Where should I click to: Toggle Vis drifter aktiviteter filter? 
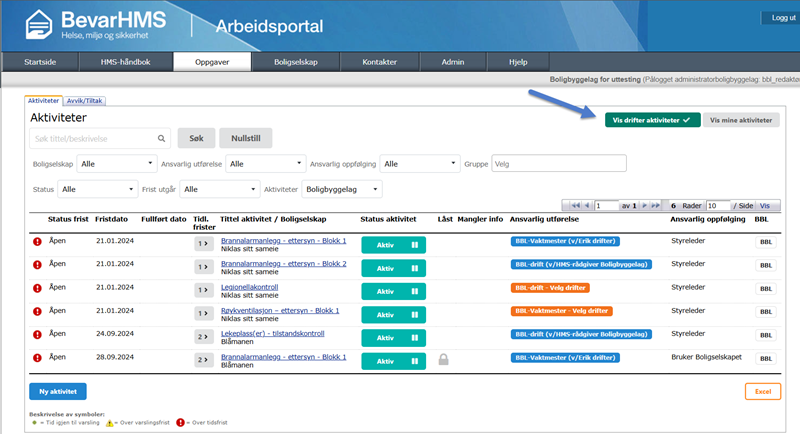coord(651,120)
